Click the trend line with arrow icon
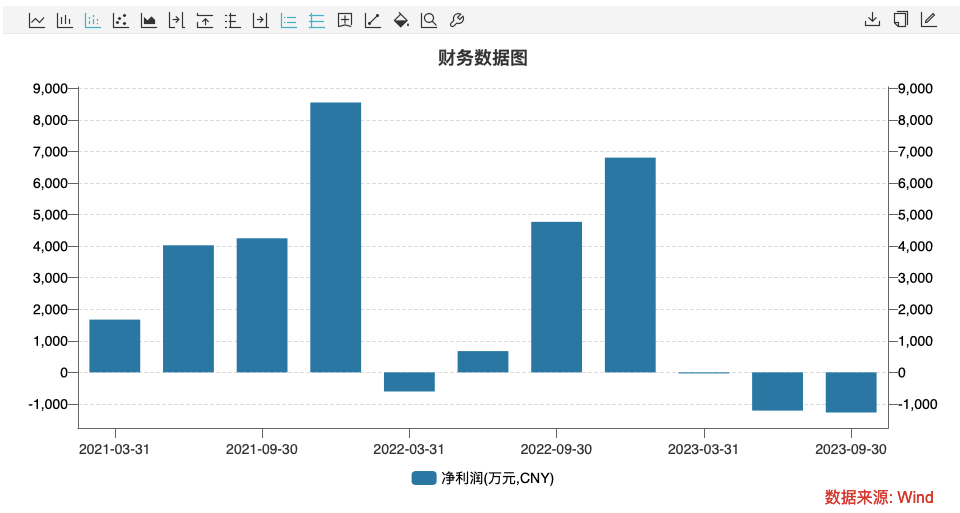 tap(373, 20)
